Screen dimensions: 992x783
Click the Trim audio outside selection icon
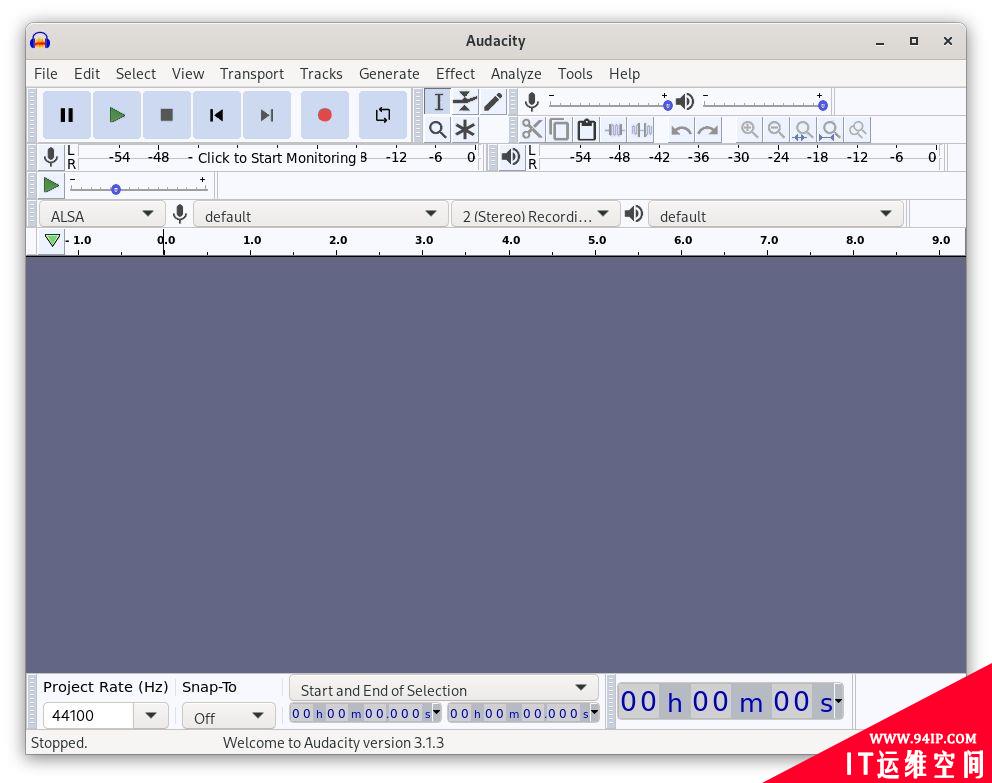pyautogui.click(x=614, y=130)
